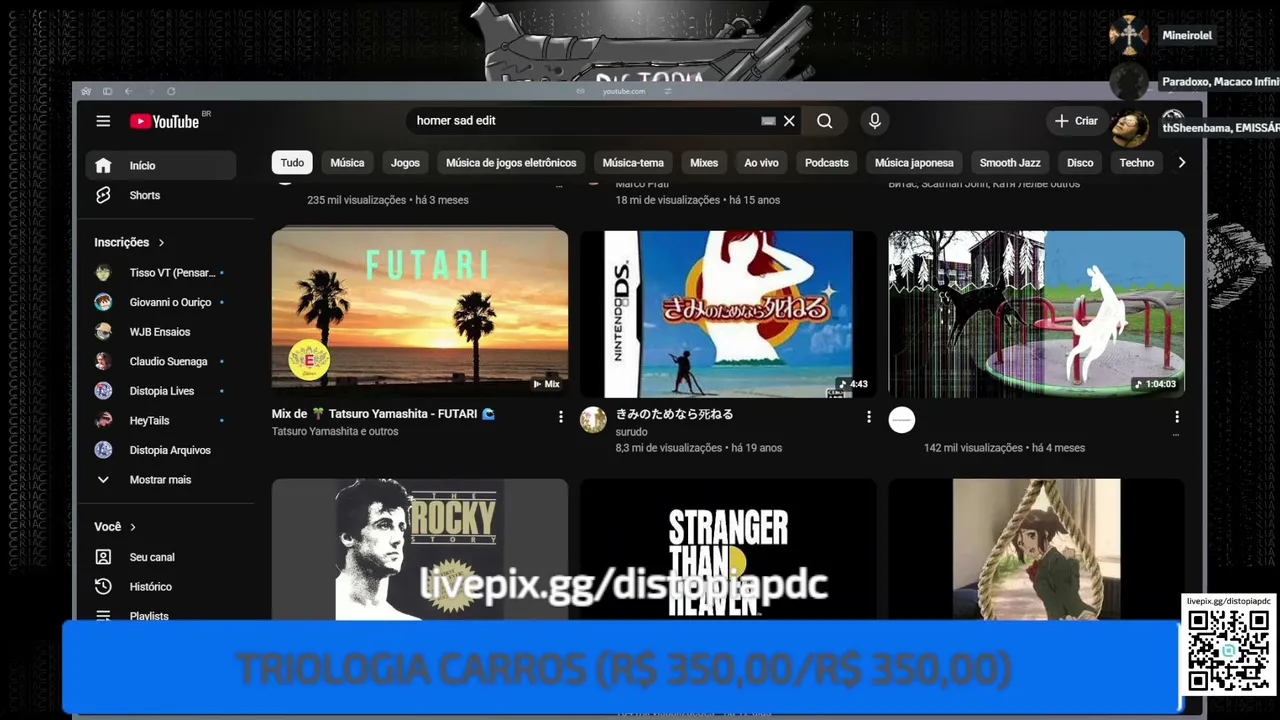This screenshot has height=720, width=1280.
Task: Select the Ao vivo filter chip
Action: [761, 163]
